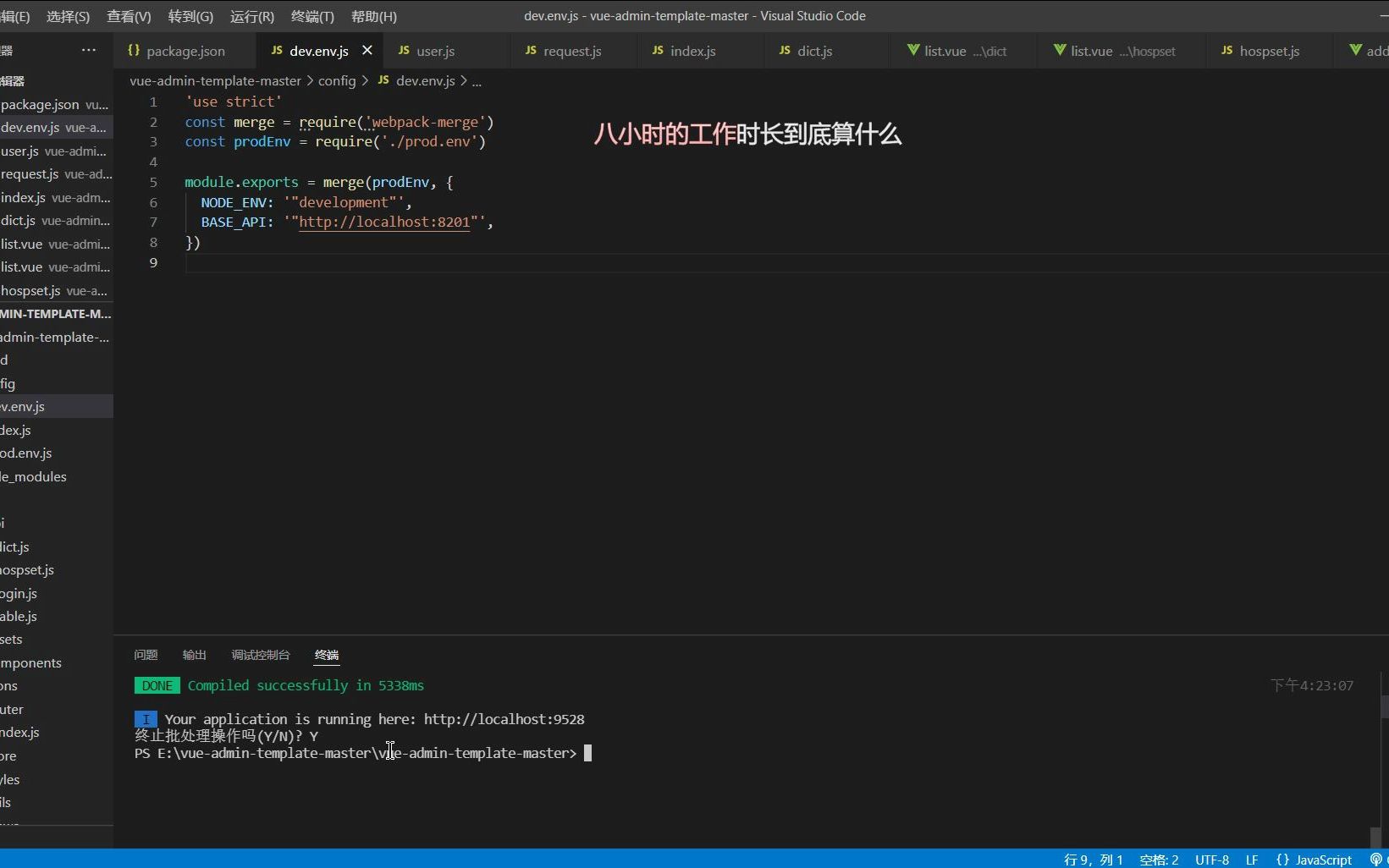Switch to the package.json editor tab
The image size is (1389, 868).
(x=185, y=51)
